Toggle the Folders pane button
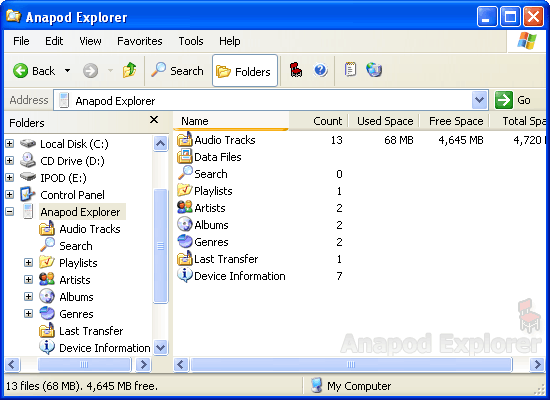Image resolution: width=550 pixels, height=400 pixels. (244, 71)
